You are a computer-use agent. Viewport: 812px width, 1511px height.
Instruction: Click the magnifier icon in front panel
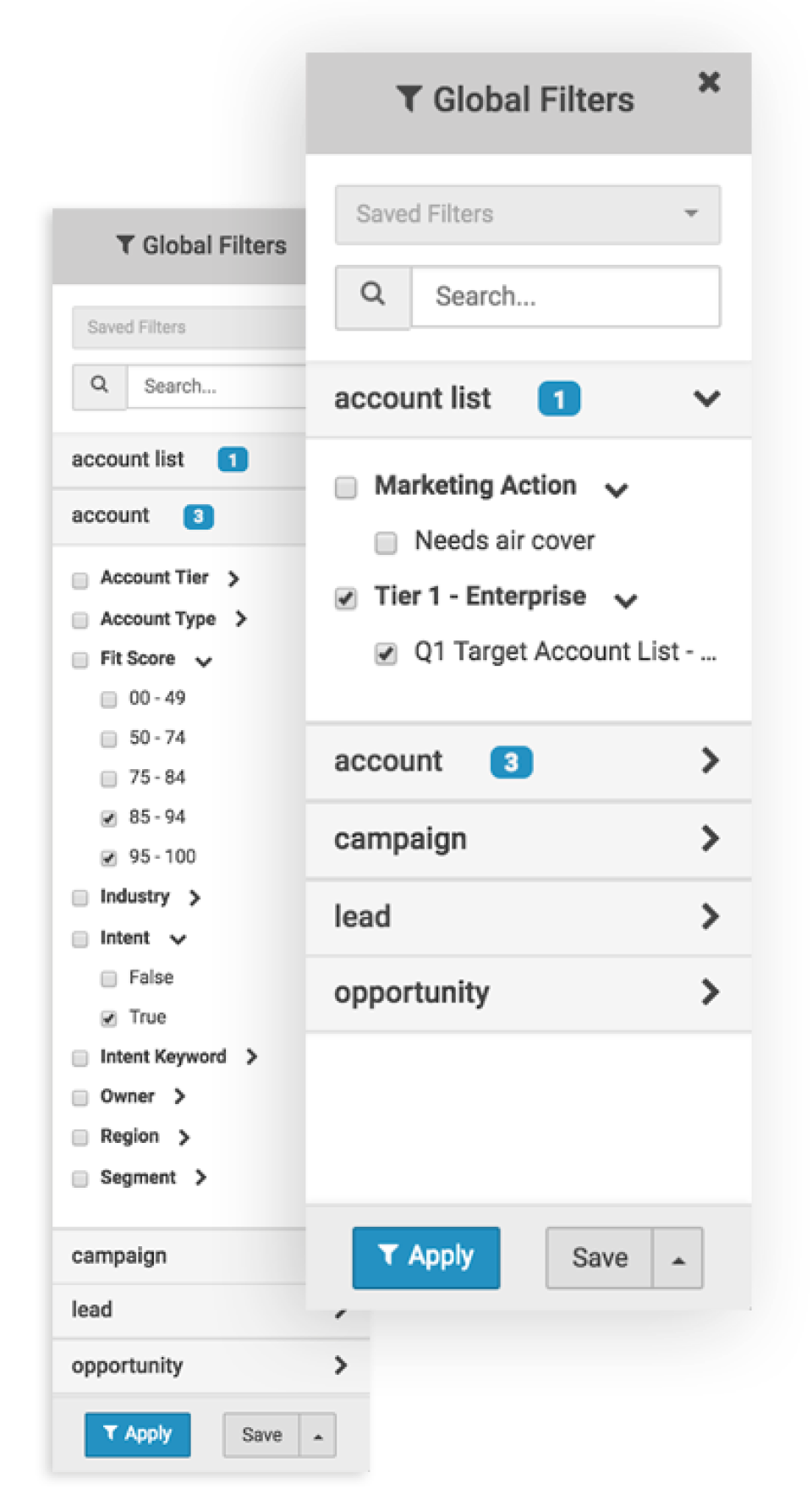coord(373,295)
